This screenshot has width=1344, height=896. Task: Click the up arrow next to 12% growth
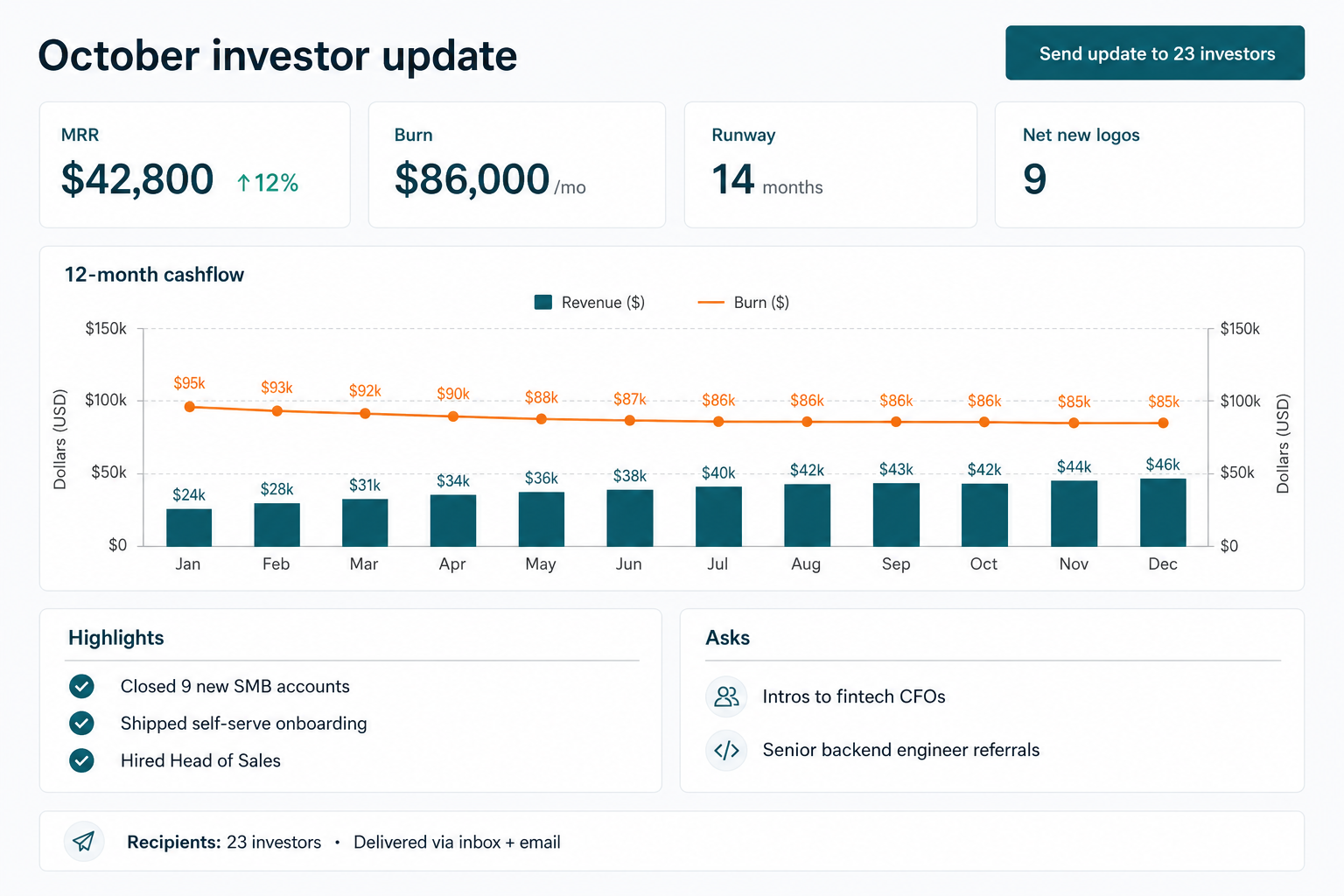(x=244, y=182)
